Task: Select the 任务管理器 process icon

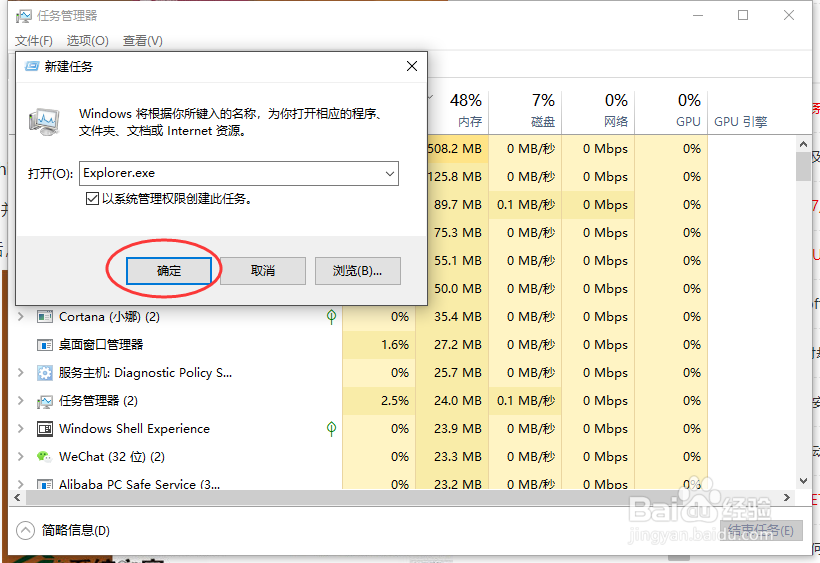Action: pyautogui.click(x=44, y=401)
